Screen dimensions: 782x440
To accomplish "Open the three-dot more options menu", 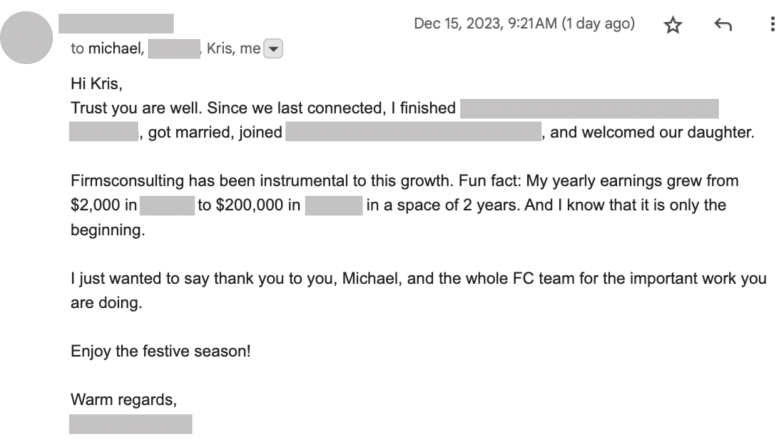I will [772, 26].
